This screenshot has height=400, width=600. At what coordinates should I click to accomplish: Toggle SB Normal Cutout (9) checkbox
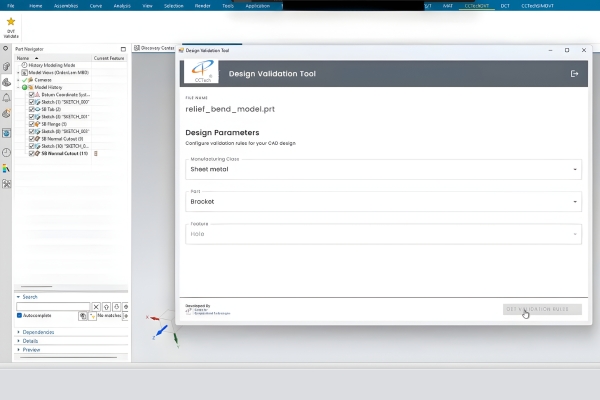[x=32, y=139]
